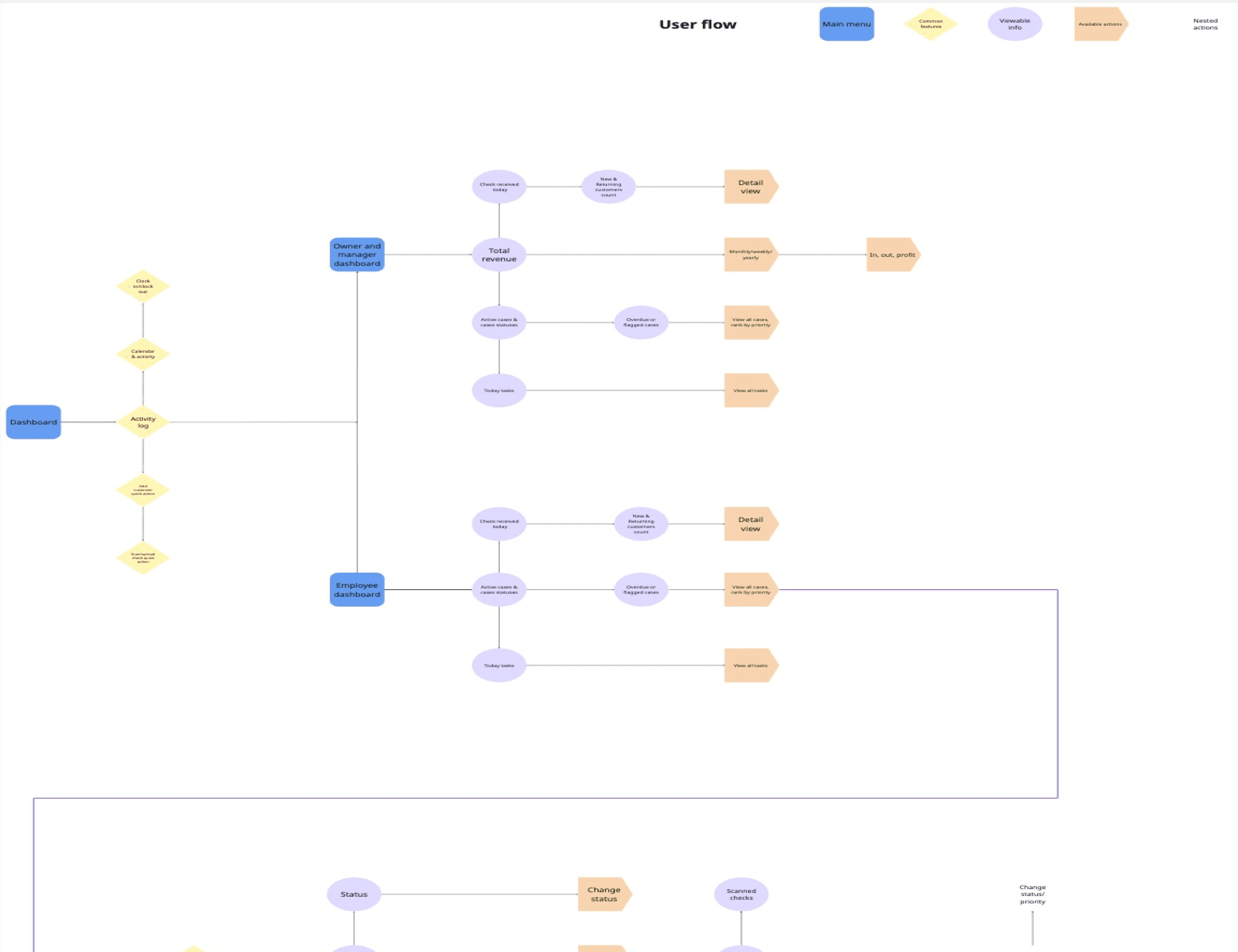Select the In, out, profit node
The height and width of the screenshot is (952, 1238).
893,255
